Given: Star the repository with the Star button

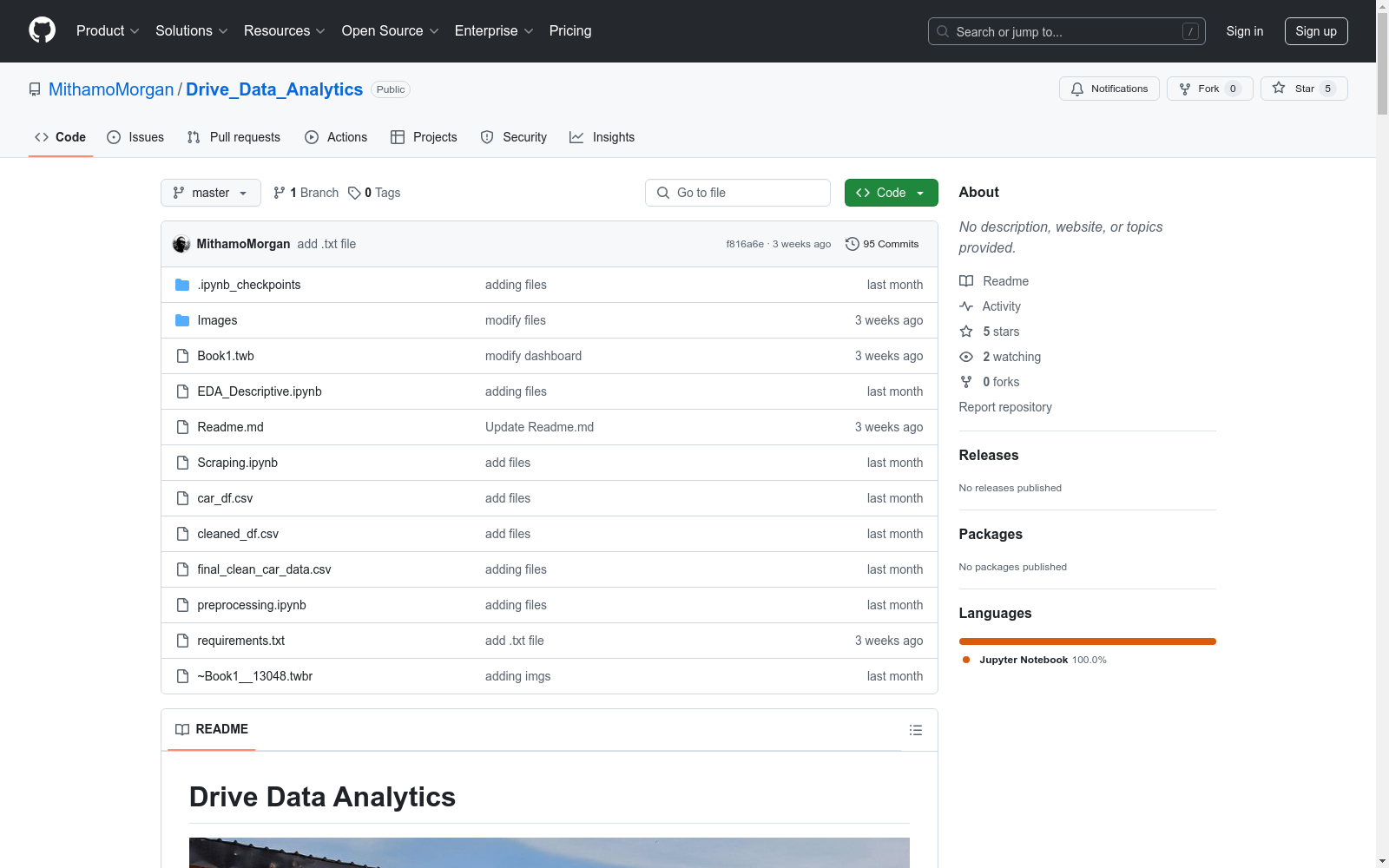Looking at the screenshot, I should (x=1304, y=89).
